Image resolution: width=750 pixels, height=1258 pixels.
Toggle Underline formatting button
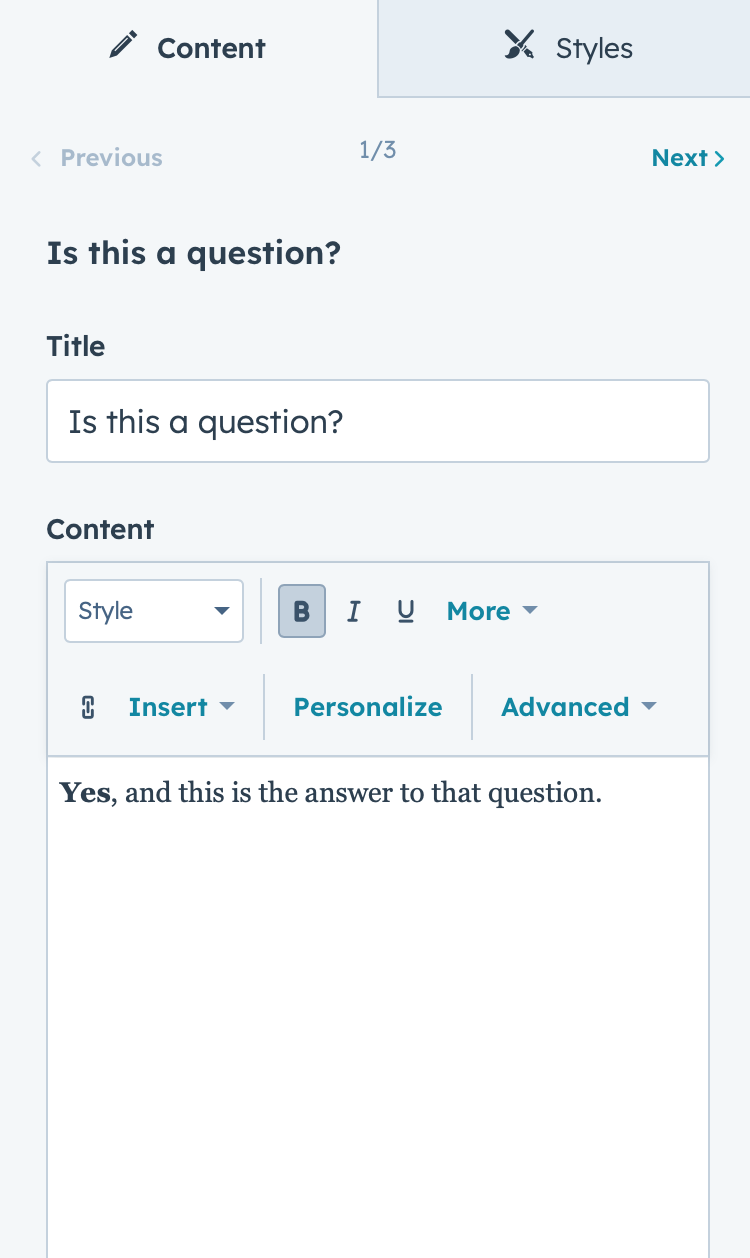tap(405, 611)
